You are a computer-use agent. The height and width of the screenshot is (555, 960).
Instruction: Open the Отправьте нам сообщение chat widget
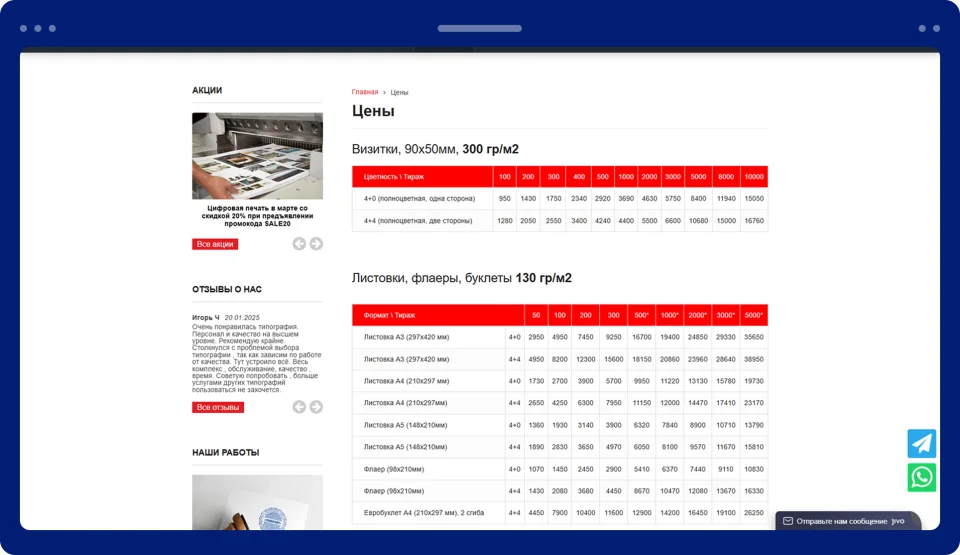[x=848, y=521]
